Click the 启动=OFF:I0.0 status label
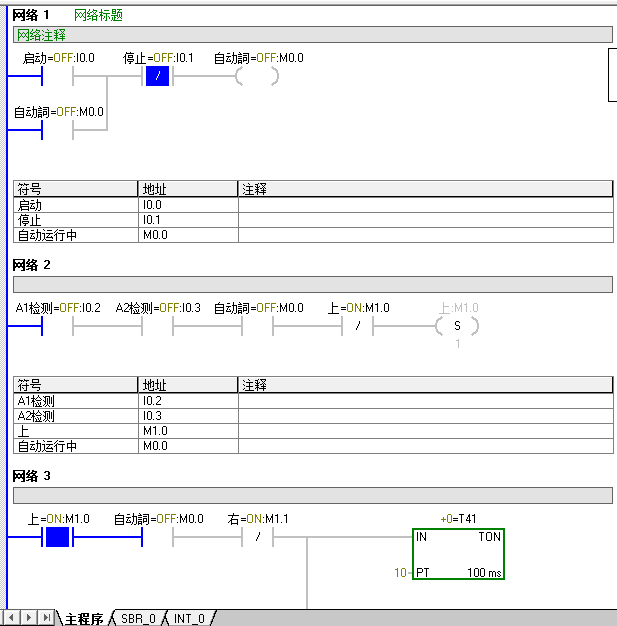 coord(58,58)
